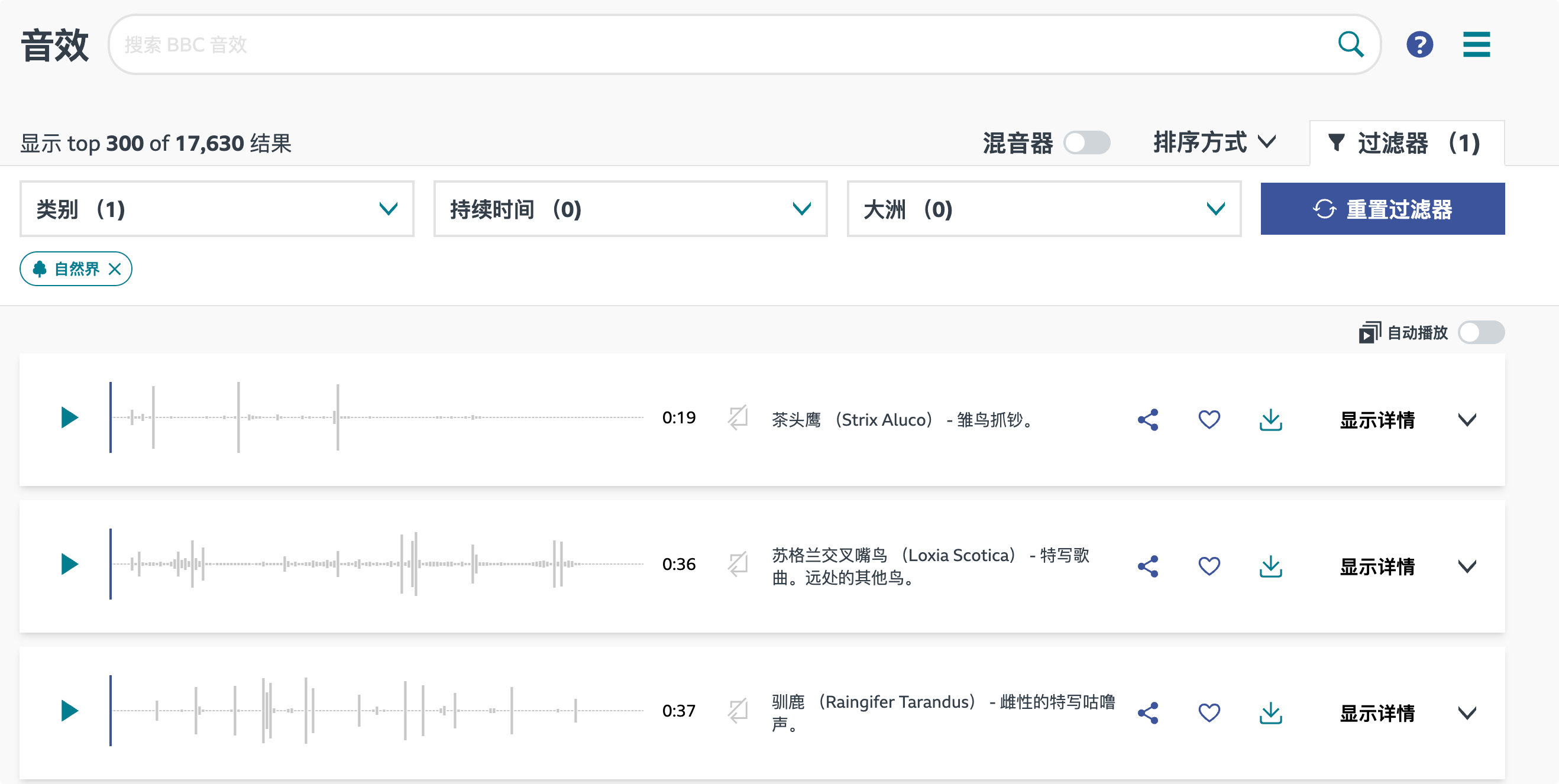Open the 排序方式 sort menu
Image resolution: width=1559 pixels, height=784 pixels.
point(1214,143)
